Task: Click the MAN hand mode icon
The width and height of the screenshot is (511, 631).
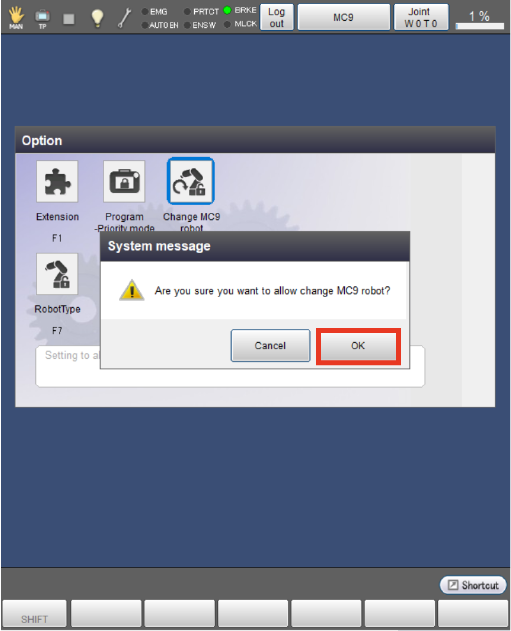Action: [x=16, y=17]
